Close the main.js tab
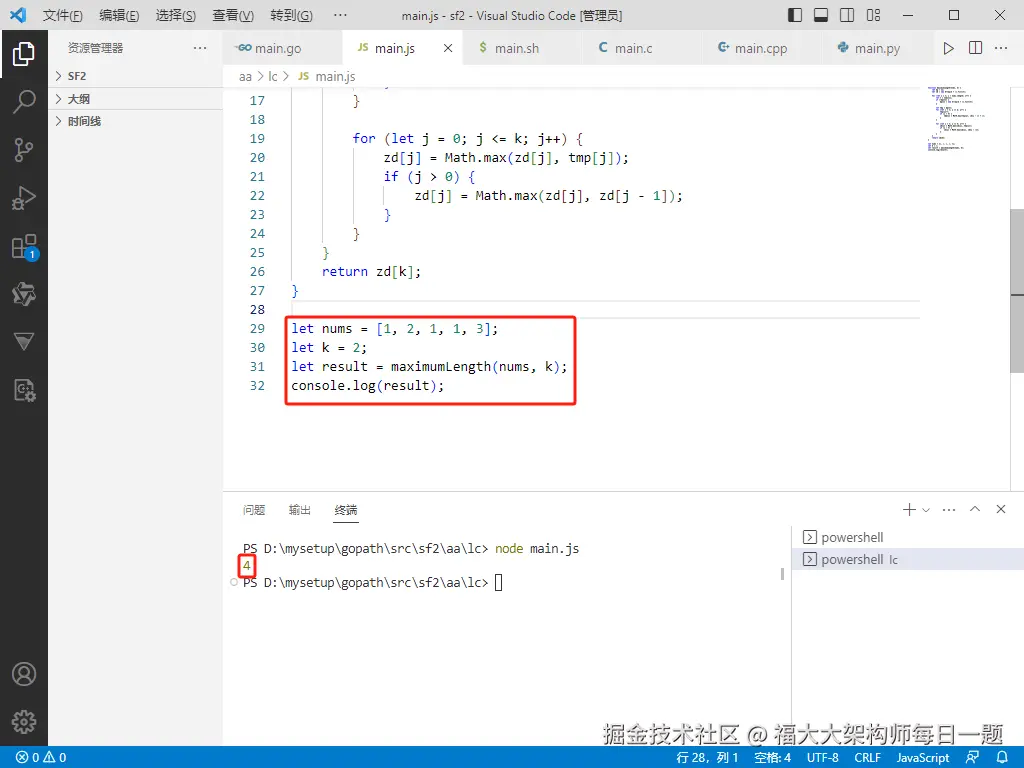This screenshot has height=768, width=1024. point(448,48)
